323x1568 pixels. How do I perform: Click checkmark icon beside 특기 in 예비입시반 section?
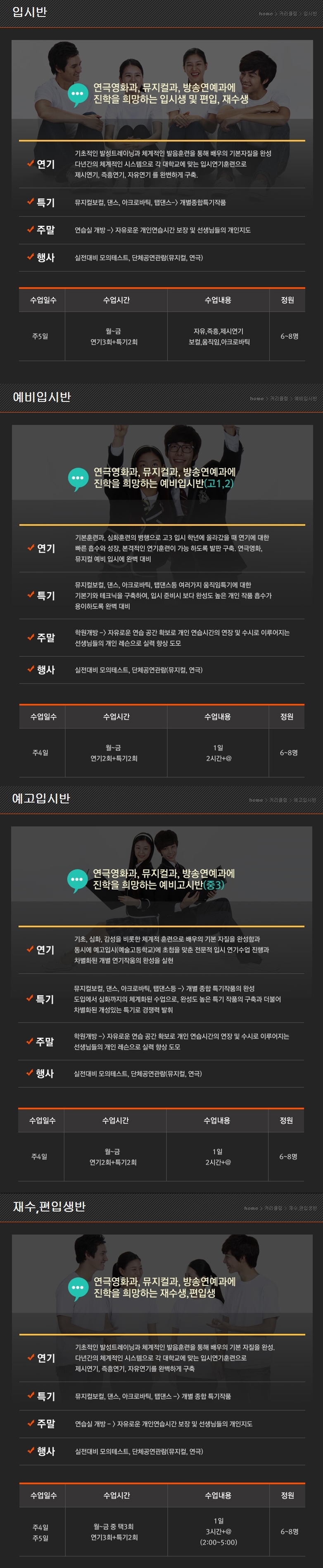click(31, 594)
